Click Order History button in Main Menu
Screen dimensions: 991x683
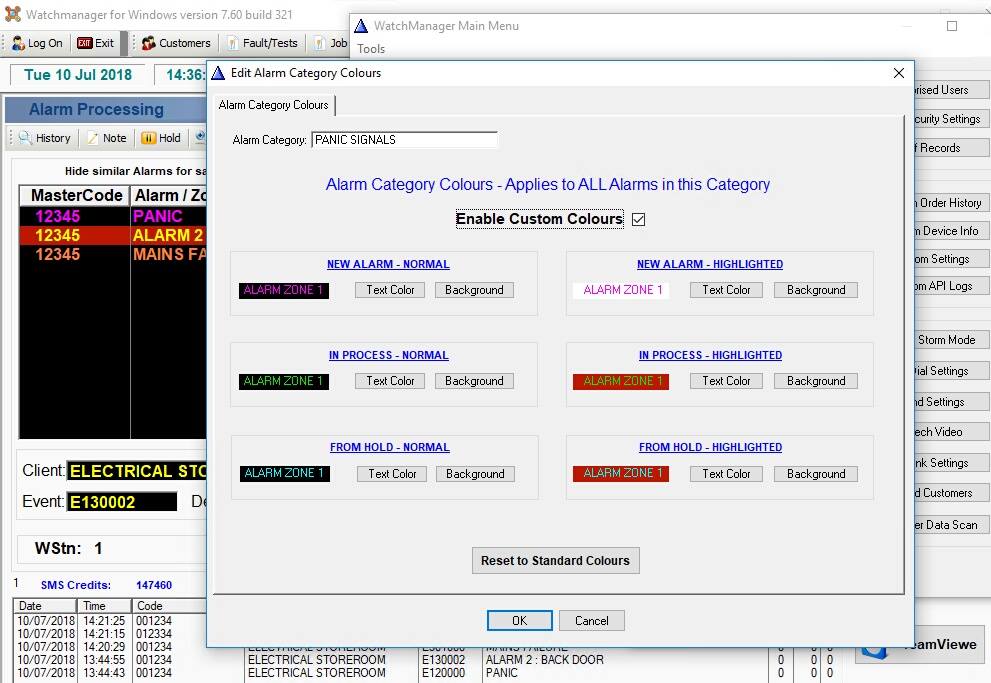point(951,203)
